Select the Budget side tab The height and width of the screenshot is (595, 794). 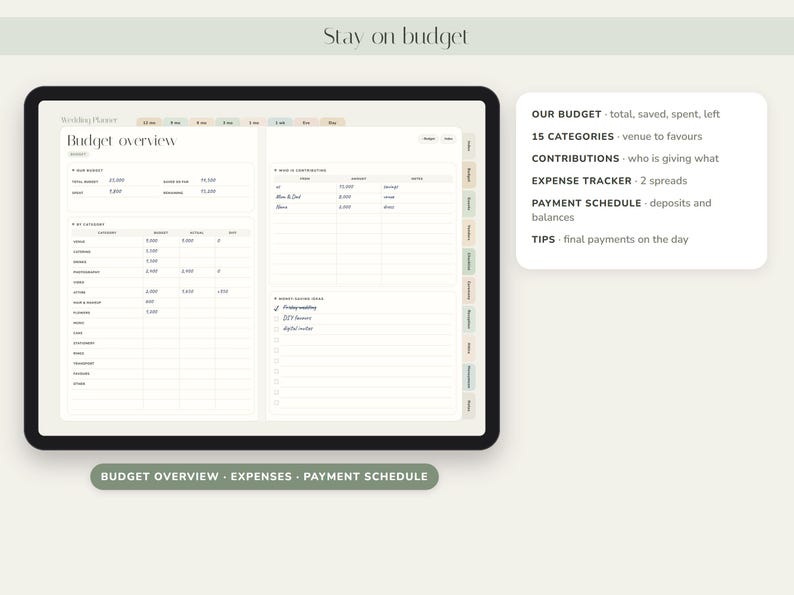469,175
